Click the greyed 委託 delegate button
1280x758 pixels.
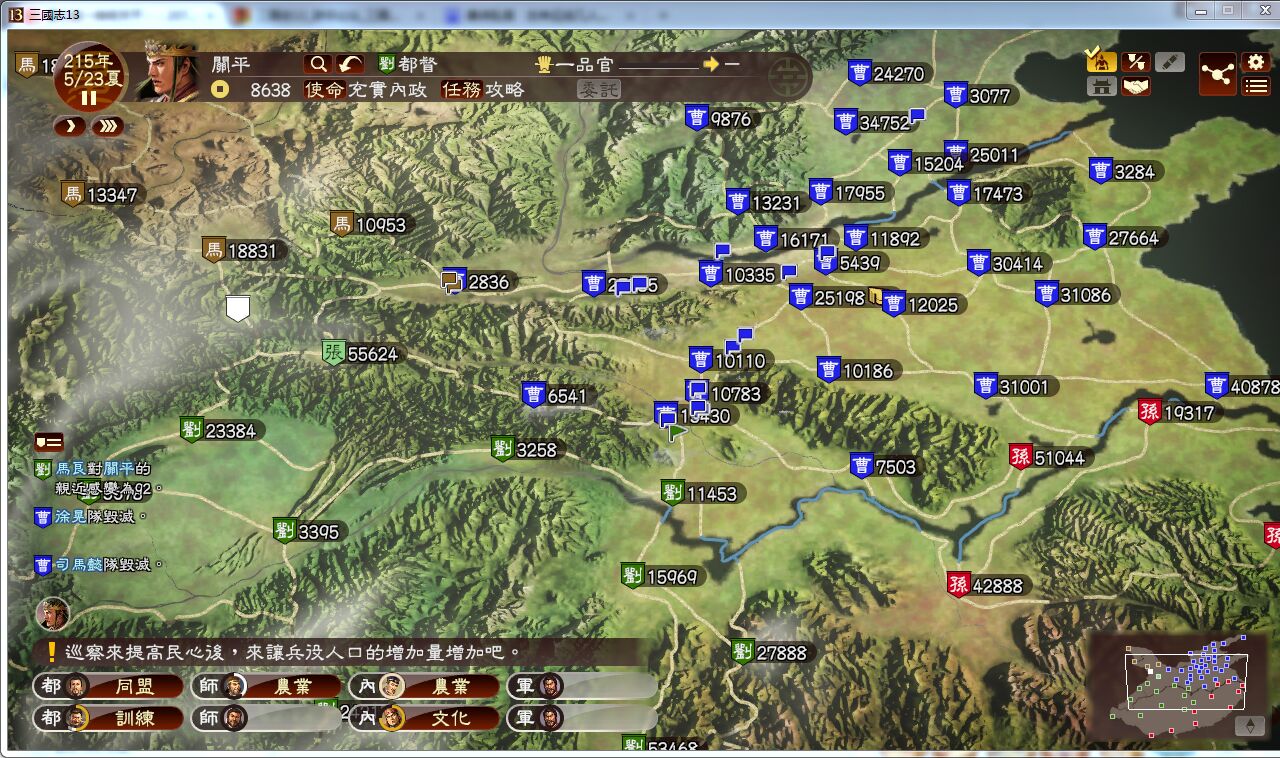coord(598,89)
